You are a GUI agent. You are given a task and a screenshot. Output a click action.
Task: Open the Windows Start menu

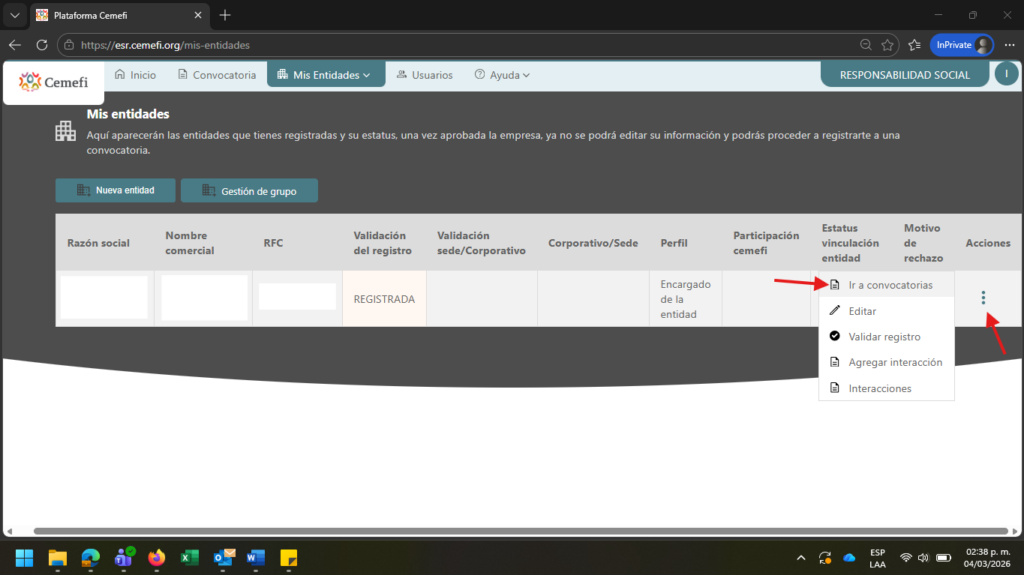pos(24,557)
